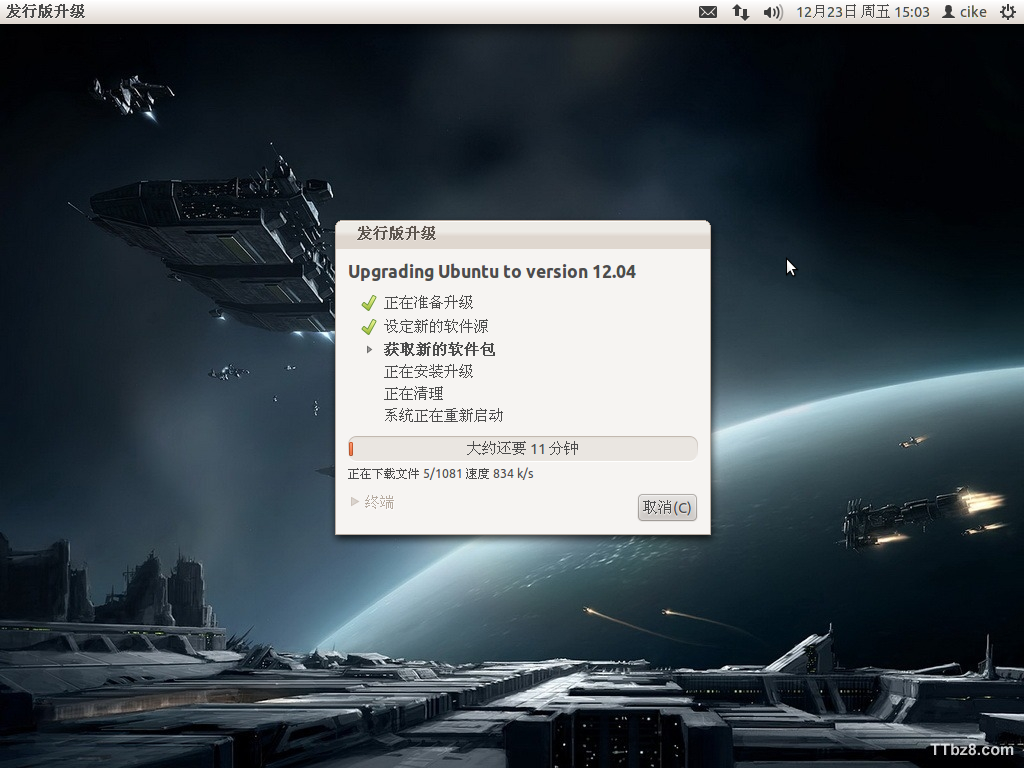This screenshot has height=768, width=1024.
Task: Click the 设定新的软件源 step text
Action: pyautogui.click(x=436, y=326)
